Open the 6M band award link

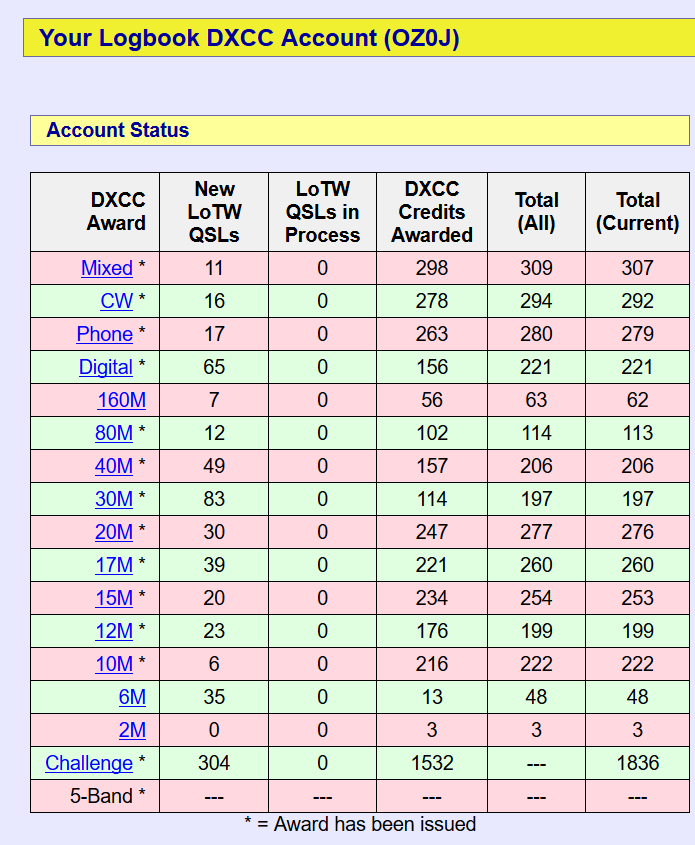click(x=132, y=697)
